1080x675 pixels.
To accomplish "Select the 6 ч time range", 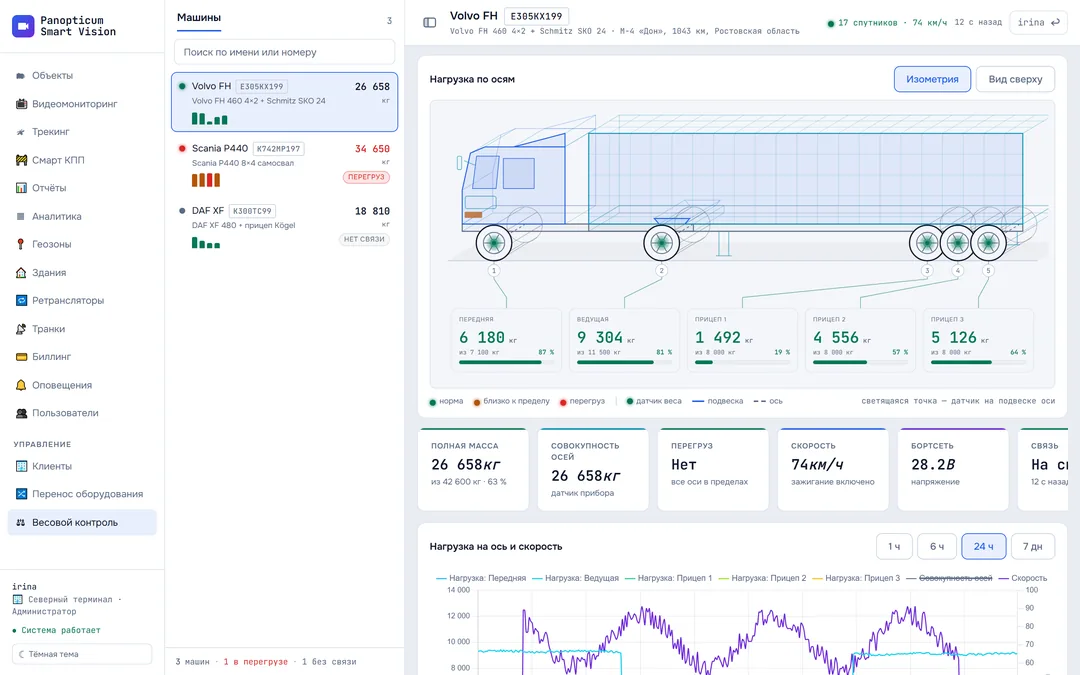I will click(x=937, y=546).
